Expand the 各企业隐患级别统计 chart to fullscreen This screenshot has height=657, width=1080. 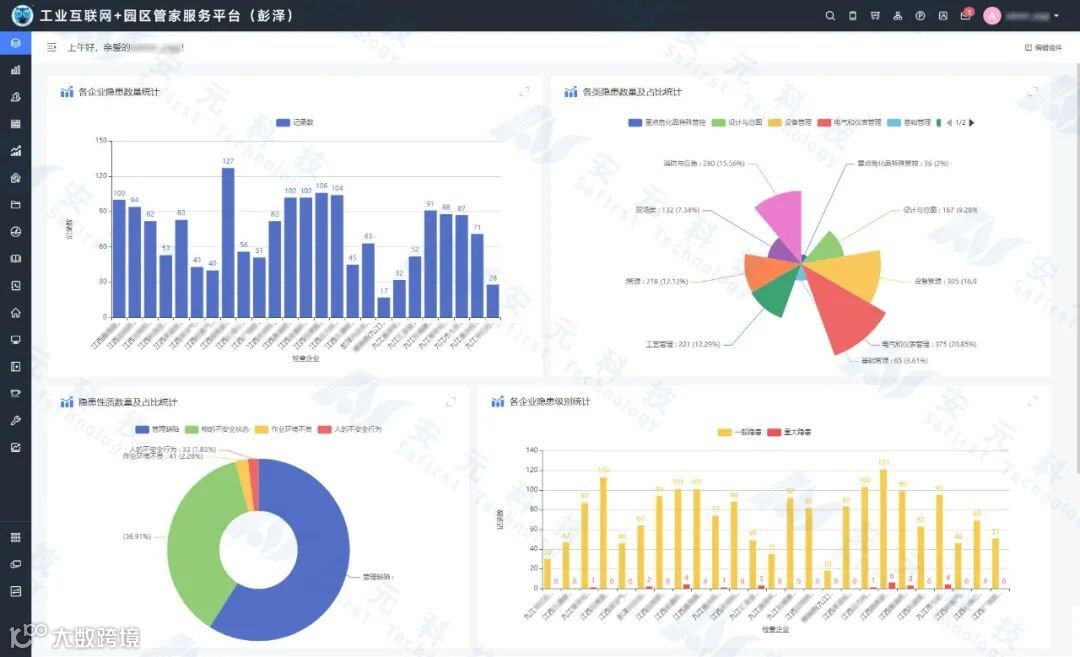(1032, 401)
